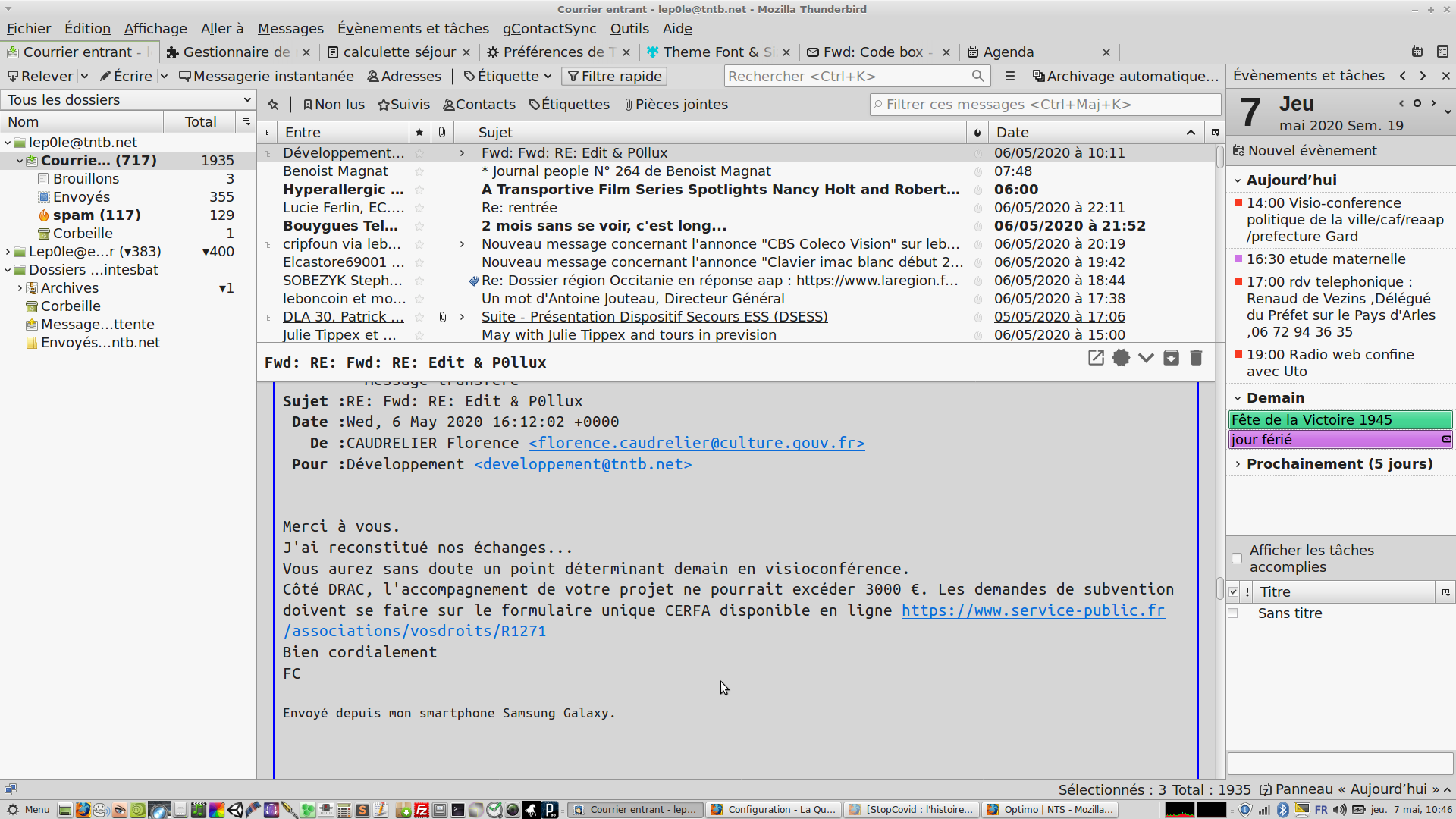Star the Benoist Magnat message
This screenshot has height=819, width=1456.
tap(419, 171)
